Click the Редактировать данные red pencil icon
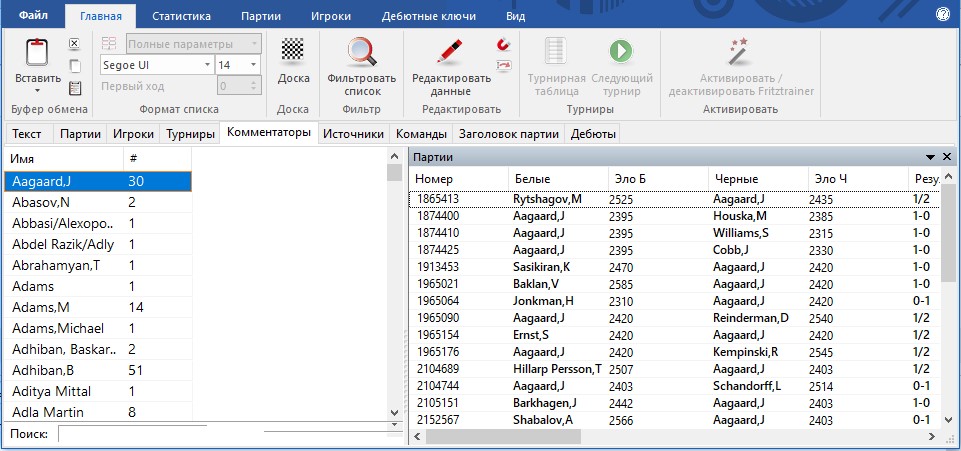Image resolution: width=961 pixels, height=451 pixels. pyautogui.click(x=451, y=51)
